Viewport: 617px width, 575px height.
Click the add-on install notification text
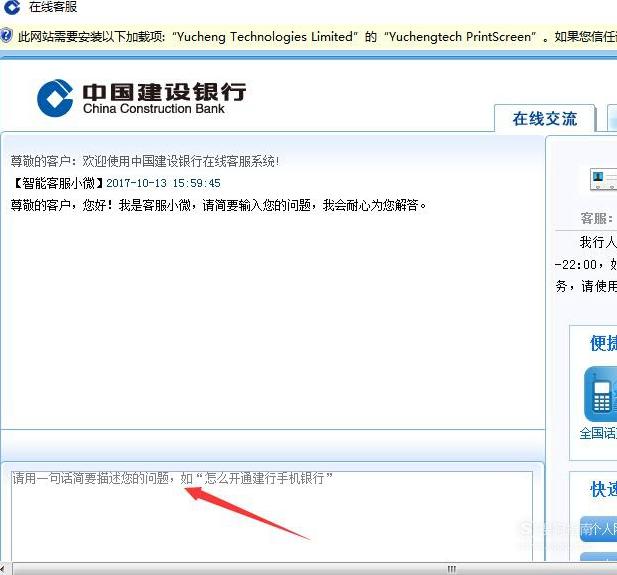coord(317,37)
